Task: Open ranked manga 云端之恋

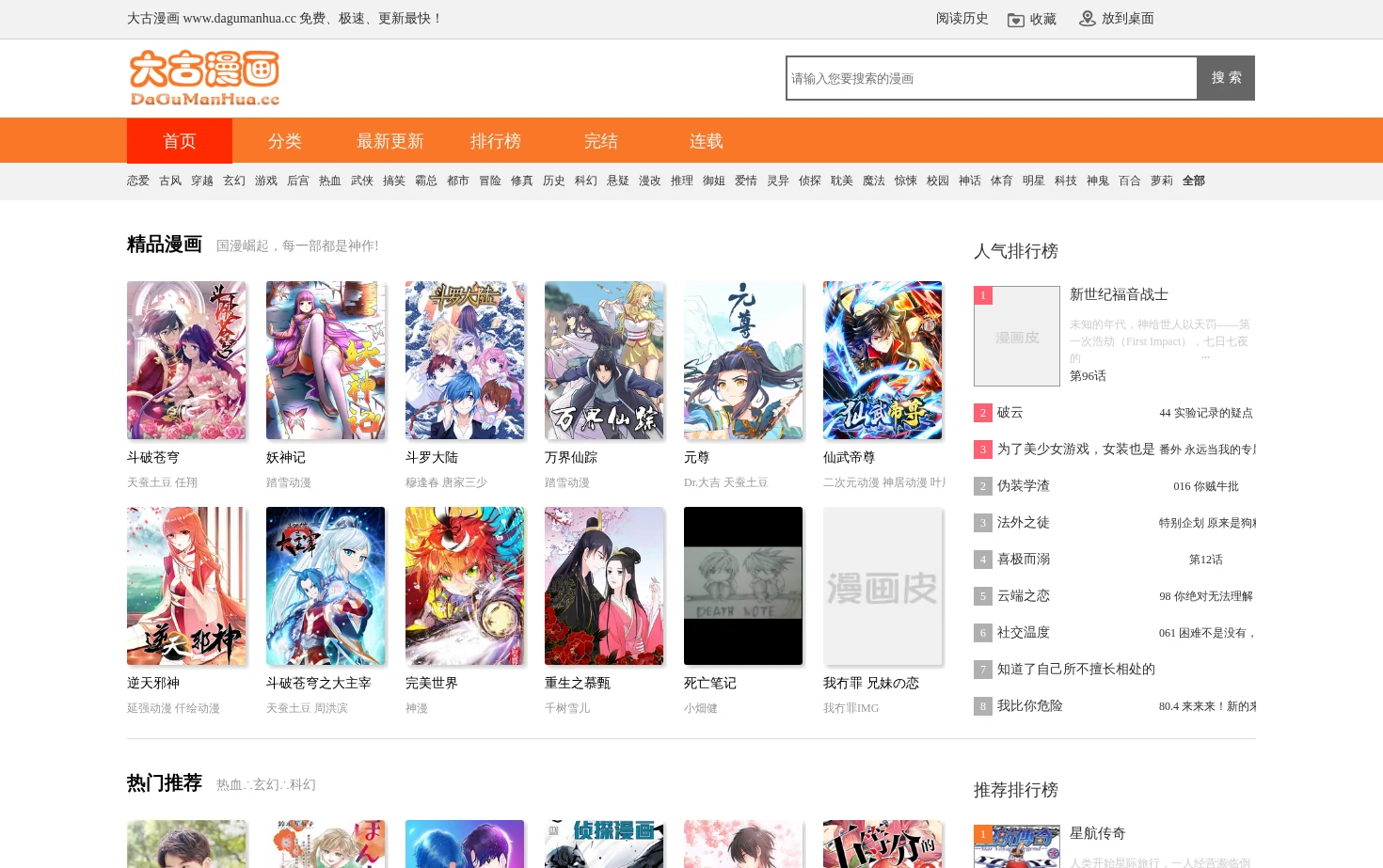Action: click(x=1024, y=596)
